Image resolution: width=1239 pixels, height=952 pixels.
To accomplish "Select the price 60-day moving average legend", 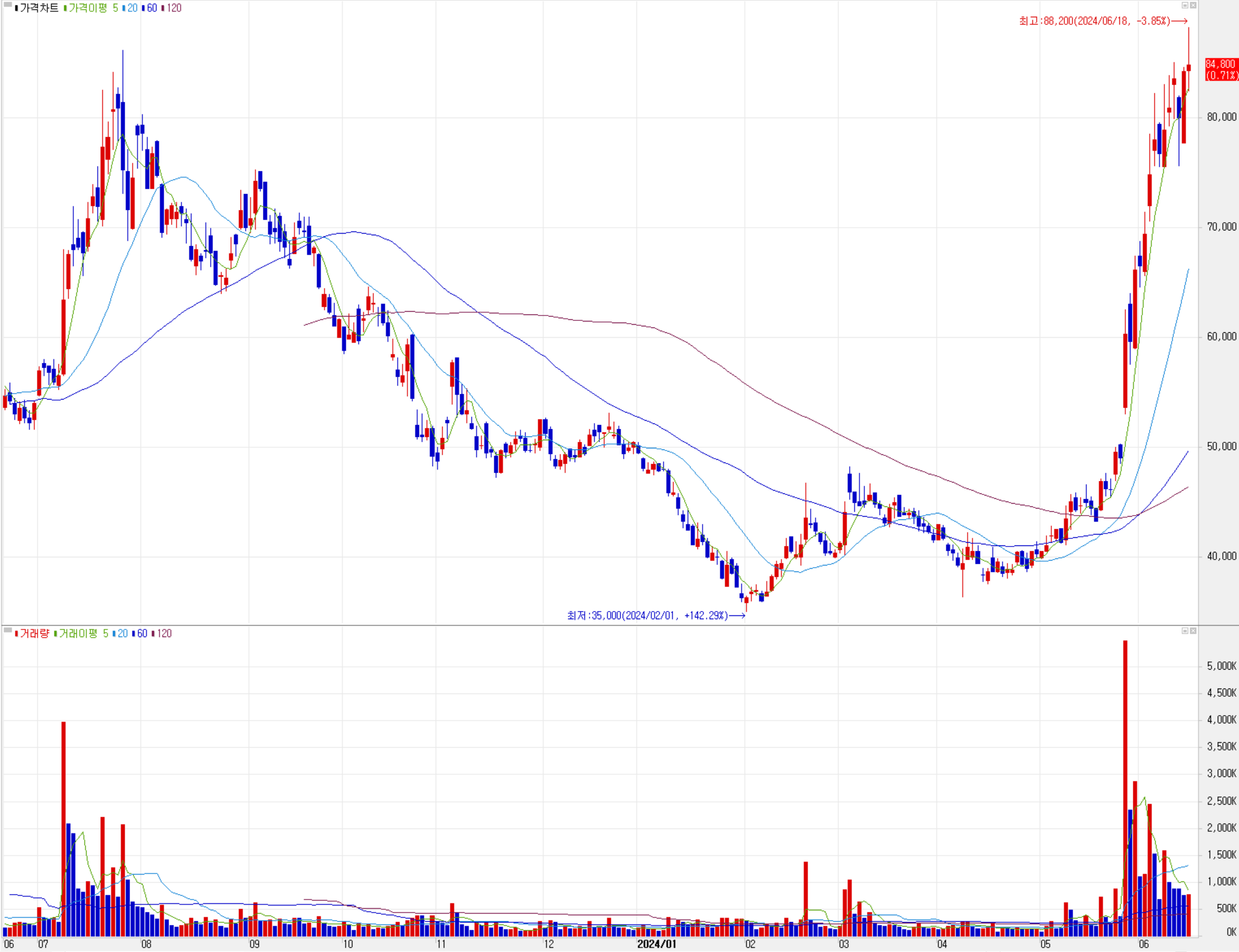I will coord(151,8).
